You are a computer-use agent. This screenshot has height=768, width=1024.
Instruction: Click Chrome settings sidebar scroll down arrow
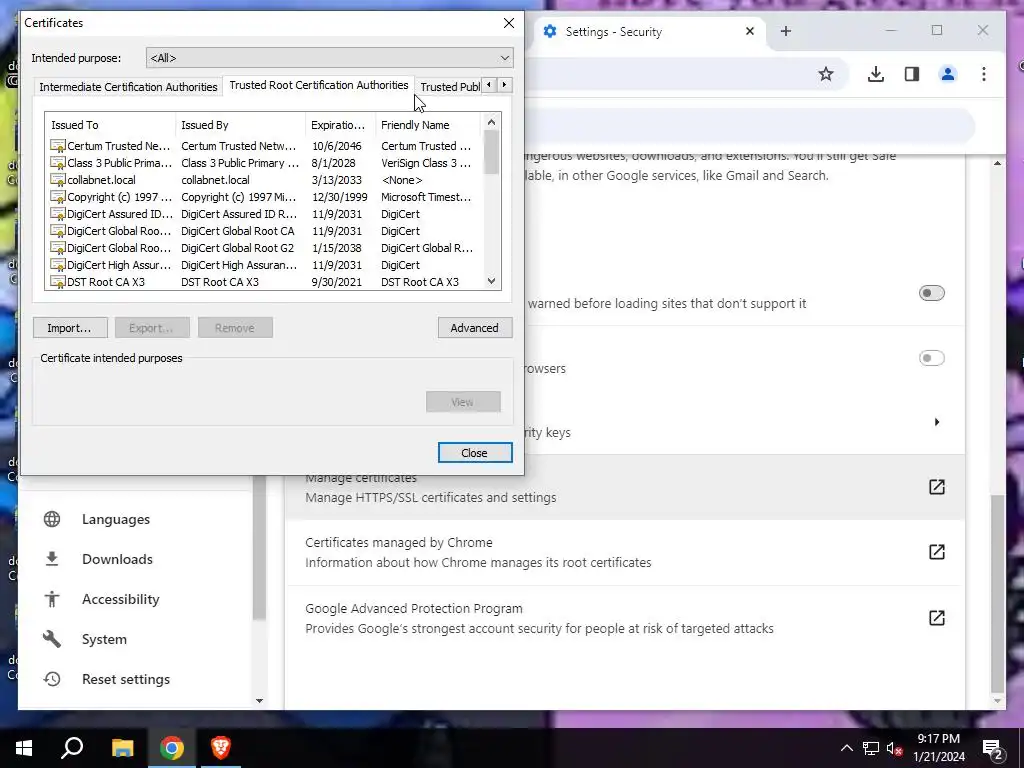(x=259, y=700)
